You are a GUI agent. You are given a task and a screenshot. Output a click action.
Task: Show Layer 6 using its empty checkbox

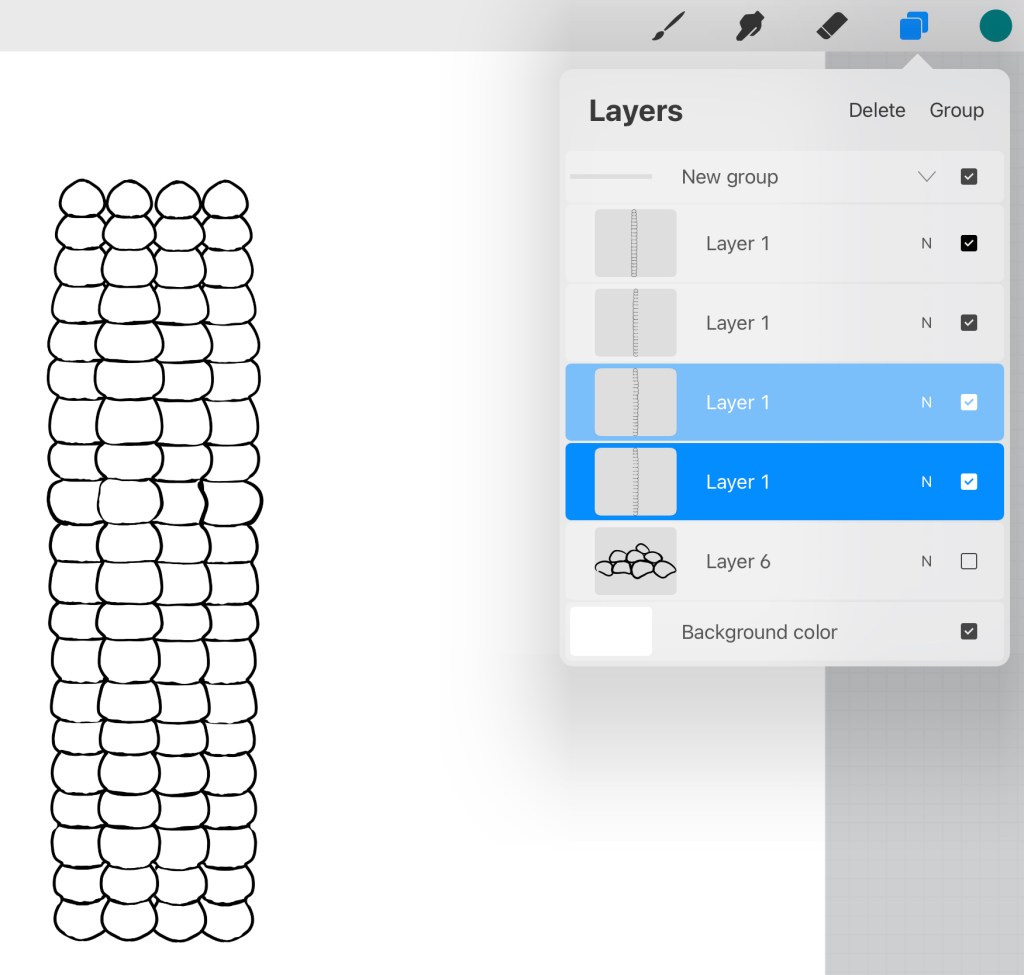pos(968,562)
